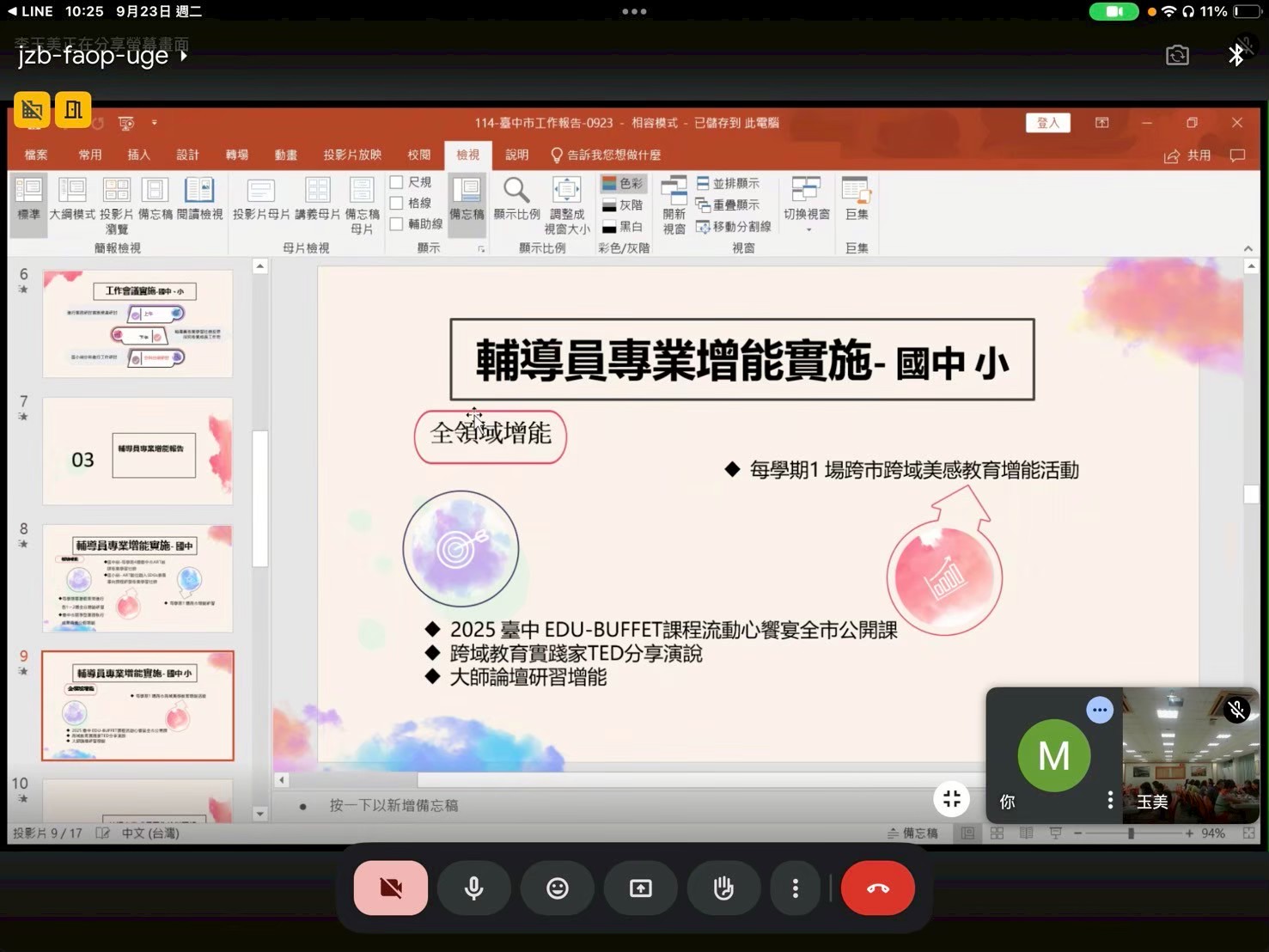Enable the 尺規 ruler checkbox
Viewport: 1269px width, 952px height.
[x=397, y=182]
